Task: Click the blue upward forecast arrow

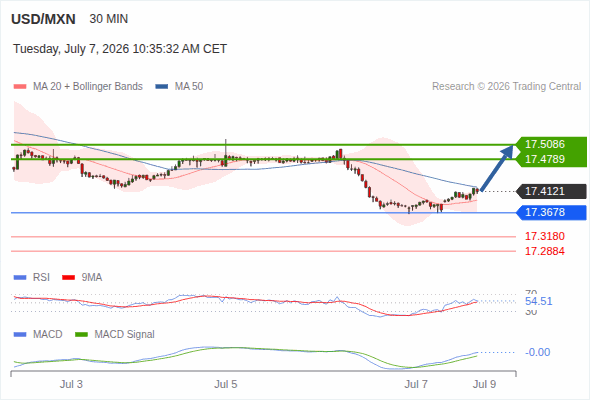Action: 497,168
